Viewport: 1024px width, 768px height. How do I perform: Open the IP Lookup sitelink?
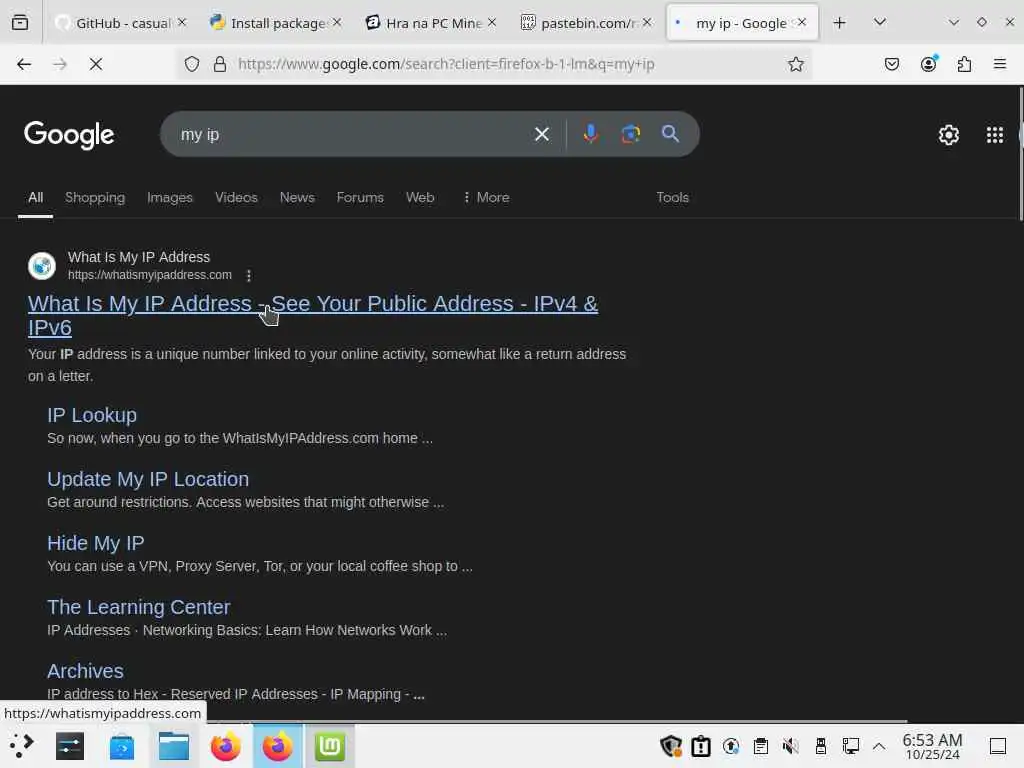pos(92,415)
